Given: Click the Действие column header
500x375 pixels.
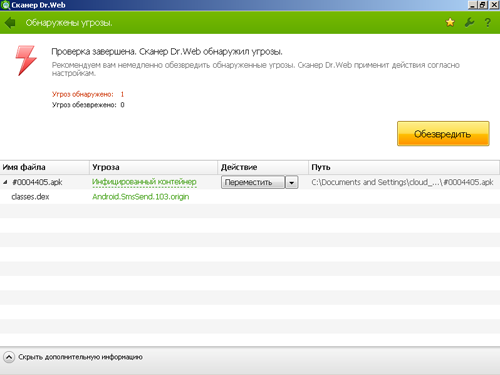Looking at the screenshot, I should [263, 167].
